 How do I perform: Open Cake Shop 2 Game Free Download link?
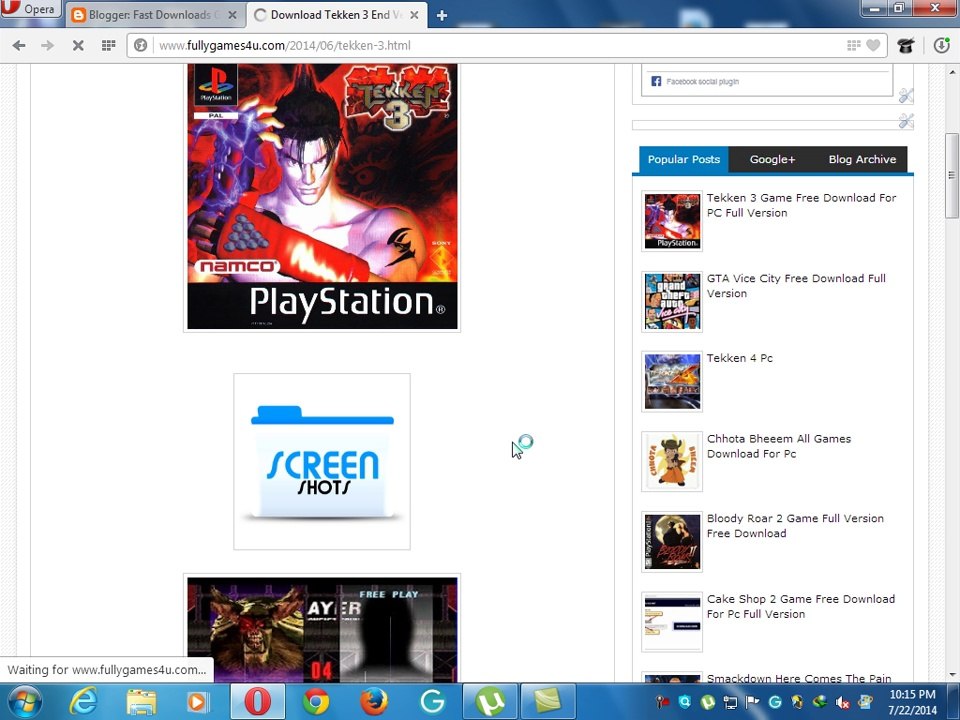pyautogui.click(x=801, y=606)
